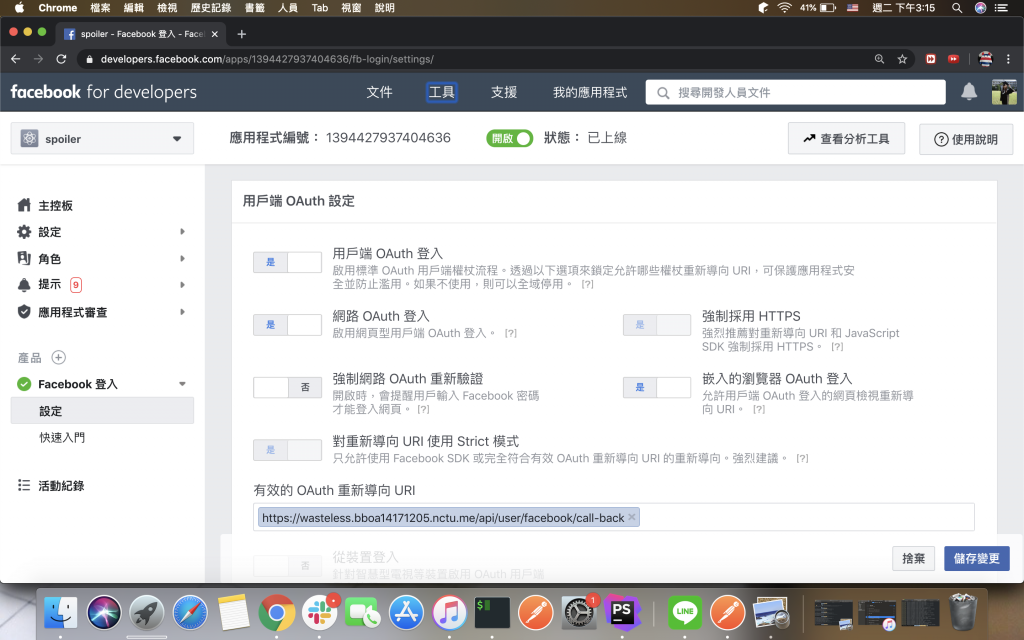Open iTunes music from the Dock
The width and height of the screenshot is (1024, 640).
pos(449,613)
